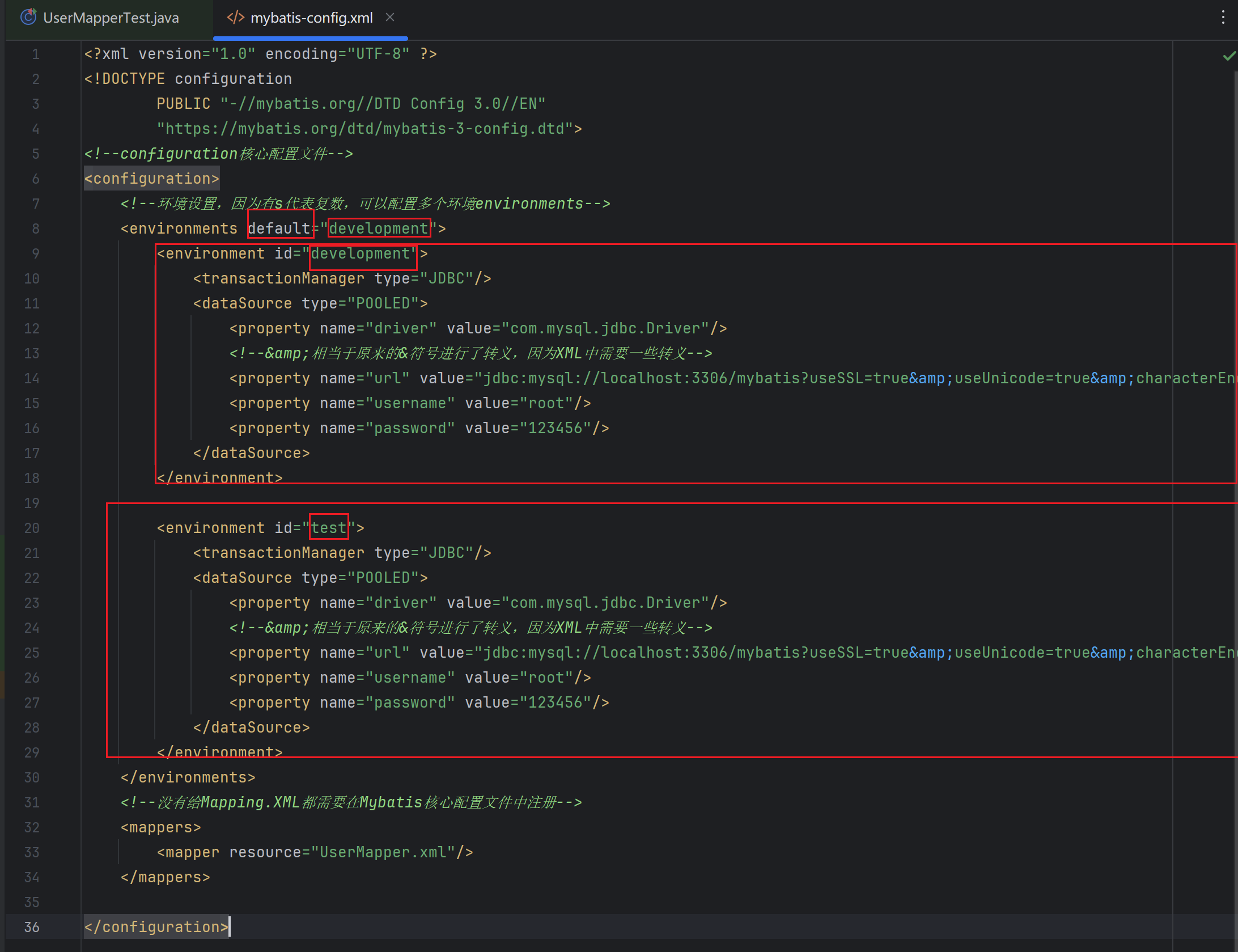1238x952 pixels.
Task: Click the development id on line 9
Action: click(x=361, y=253)
